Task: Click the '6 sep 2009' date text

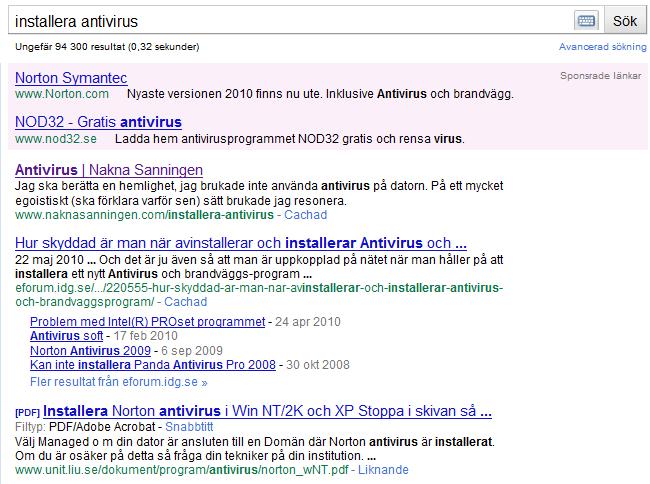Action: 192,351
